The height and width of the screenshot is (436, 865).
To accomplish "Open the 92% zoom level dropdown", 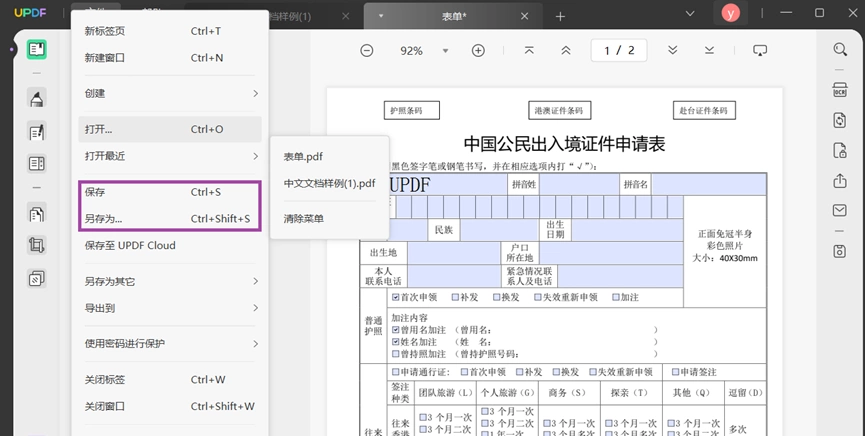I will [445, 51].
